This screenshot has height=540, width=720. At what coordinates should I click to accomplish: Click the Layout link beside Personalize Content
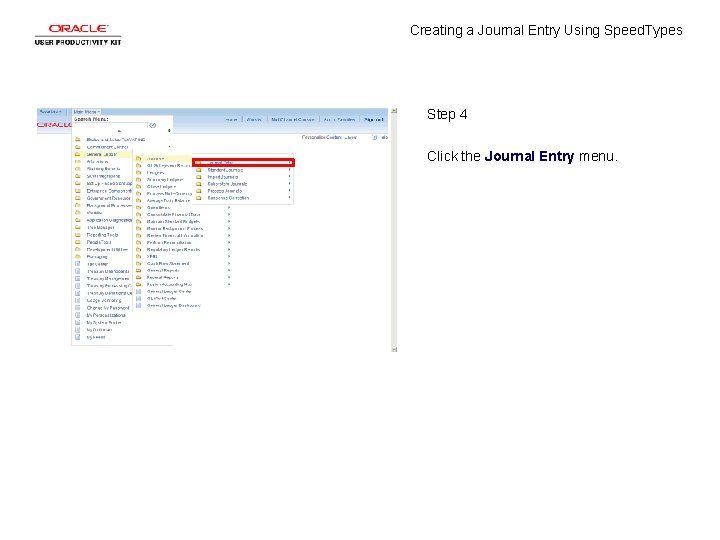tap(351, 137)
